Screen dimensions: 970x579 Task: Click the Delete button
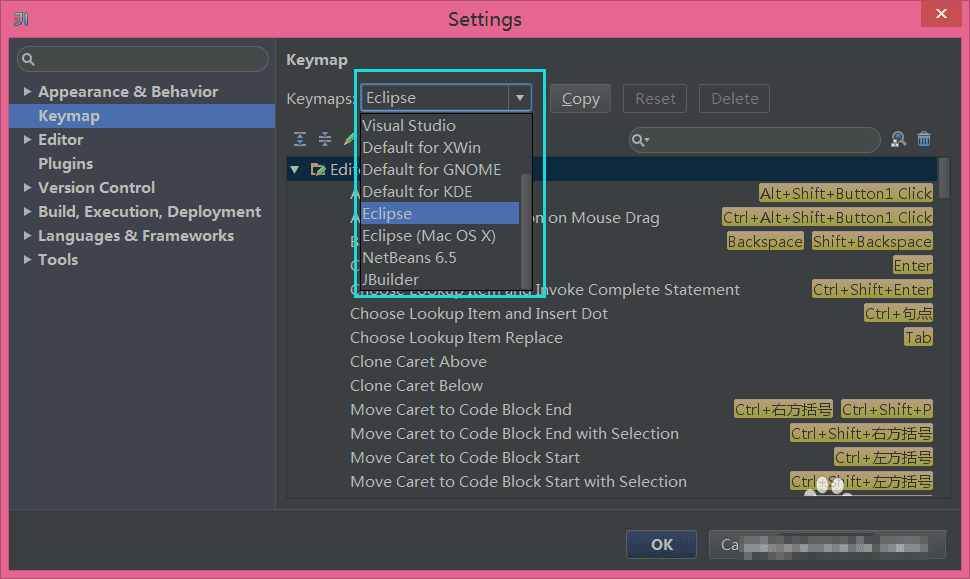[734, 98]
